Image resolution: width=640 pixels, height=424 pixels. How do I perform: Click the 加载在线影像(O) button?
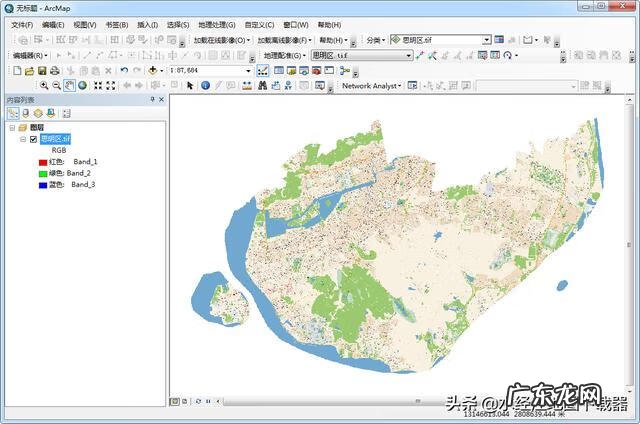point(222,40)
